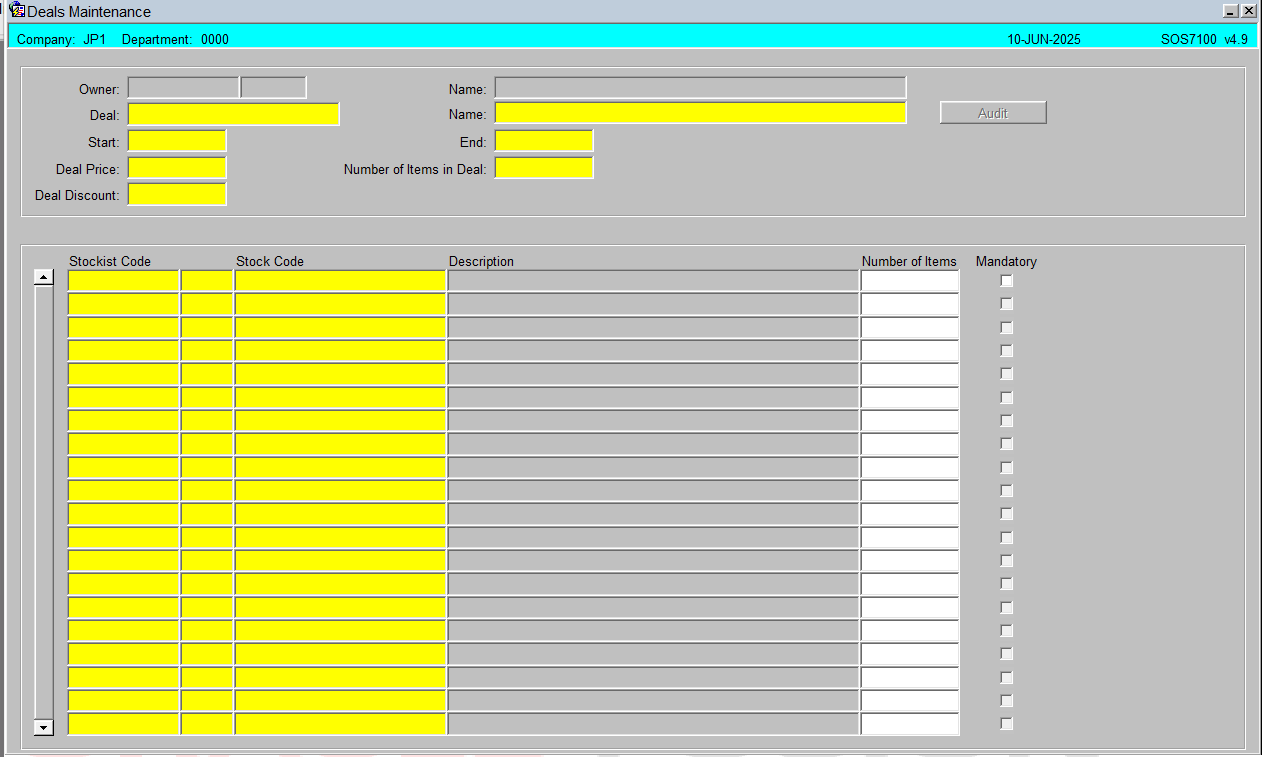This screenshot has width=1263, height=757.
Task: Click first row Stockist Code cell
Action: click(x=123, y=281)
